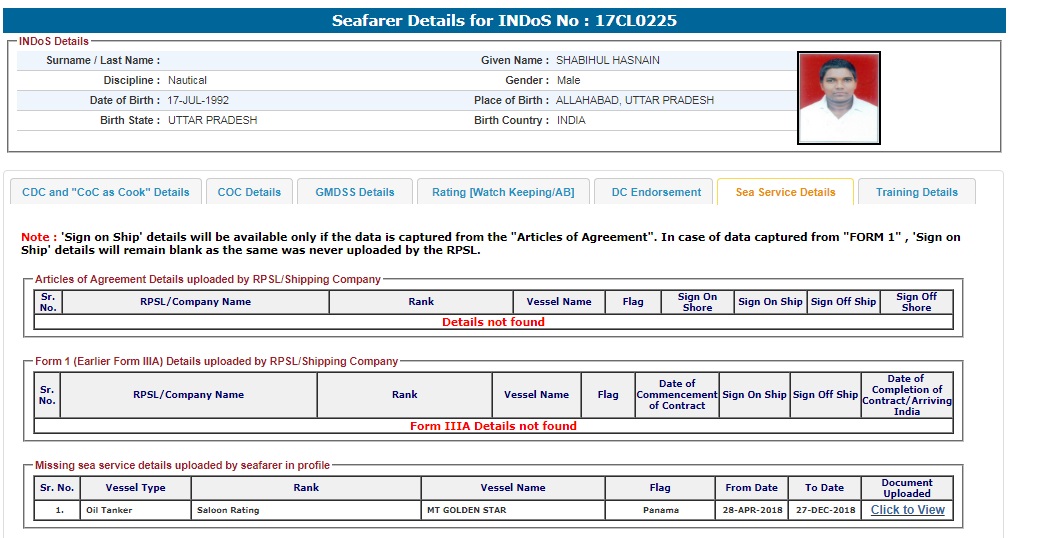Select the Saloon Rating rank cell
Viewport: 1053px width, 538px height.
[228, 510]
